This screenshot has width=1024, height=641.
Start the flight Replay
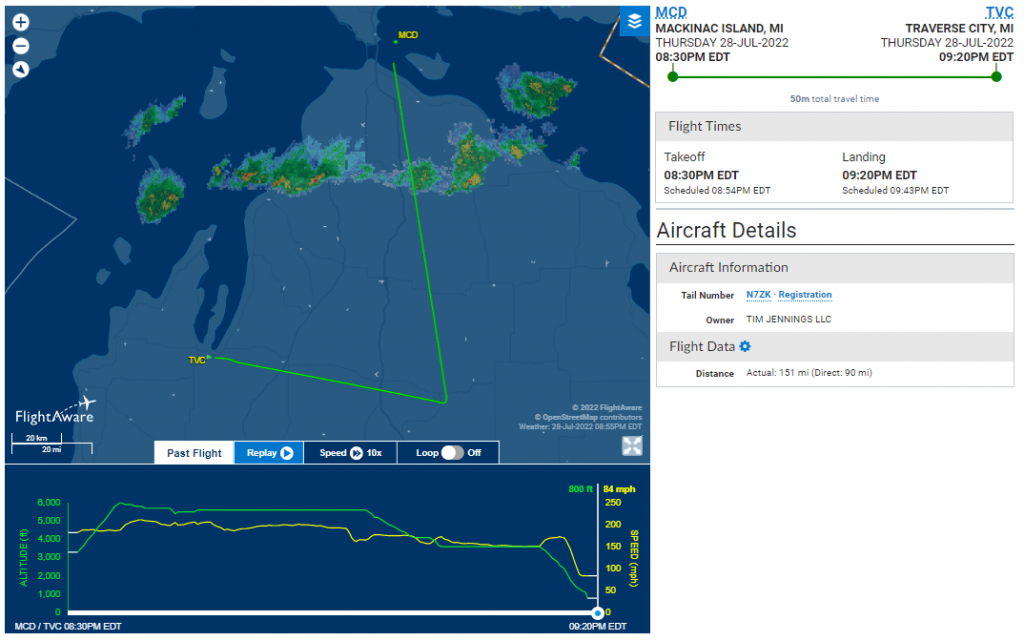click(269, 453)
